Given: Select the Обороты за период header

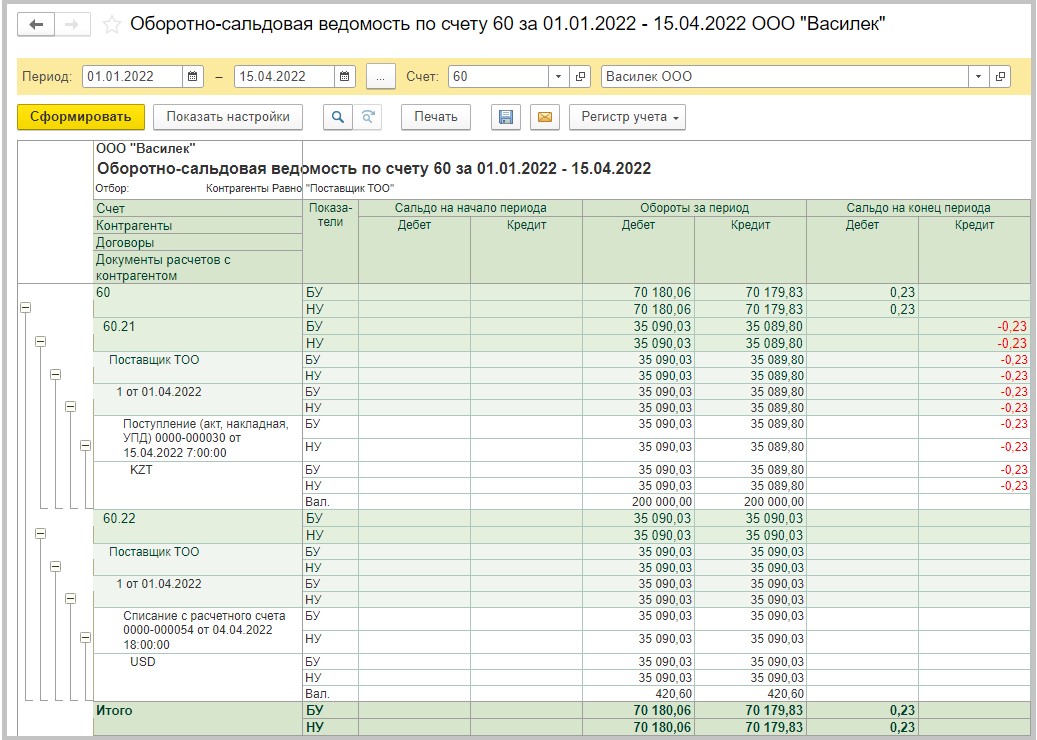Looking at the screenshot, I should coord(694,208).
